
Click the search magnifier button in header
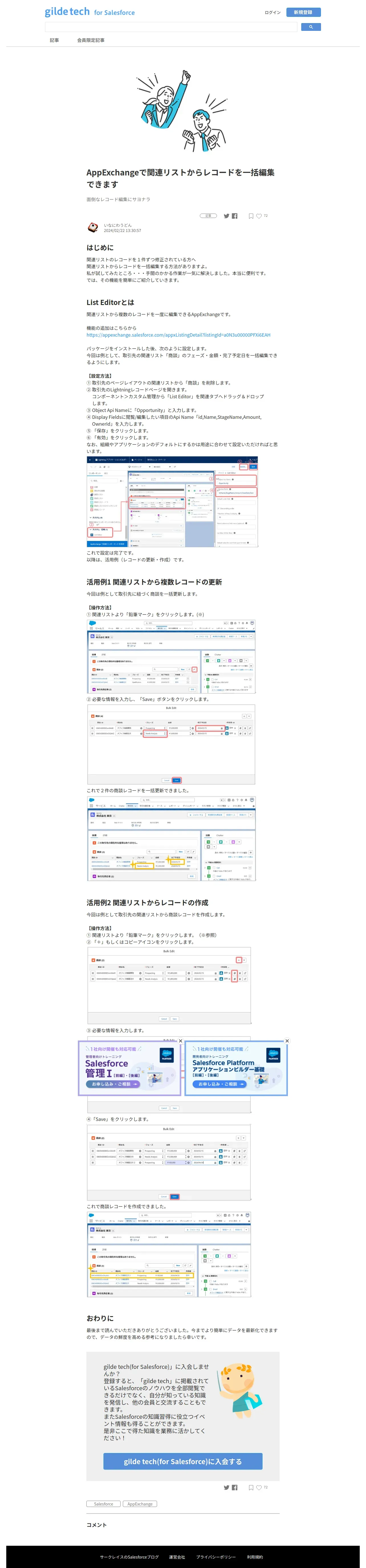pos(311,27)
